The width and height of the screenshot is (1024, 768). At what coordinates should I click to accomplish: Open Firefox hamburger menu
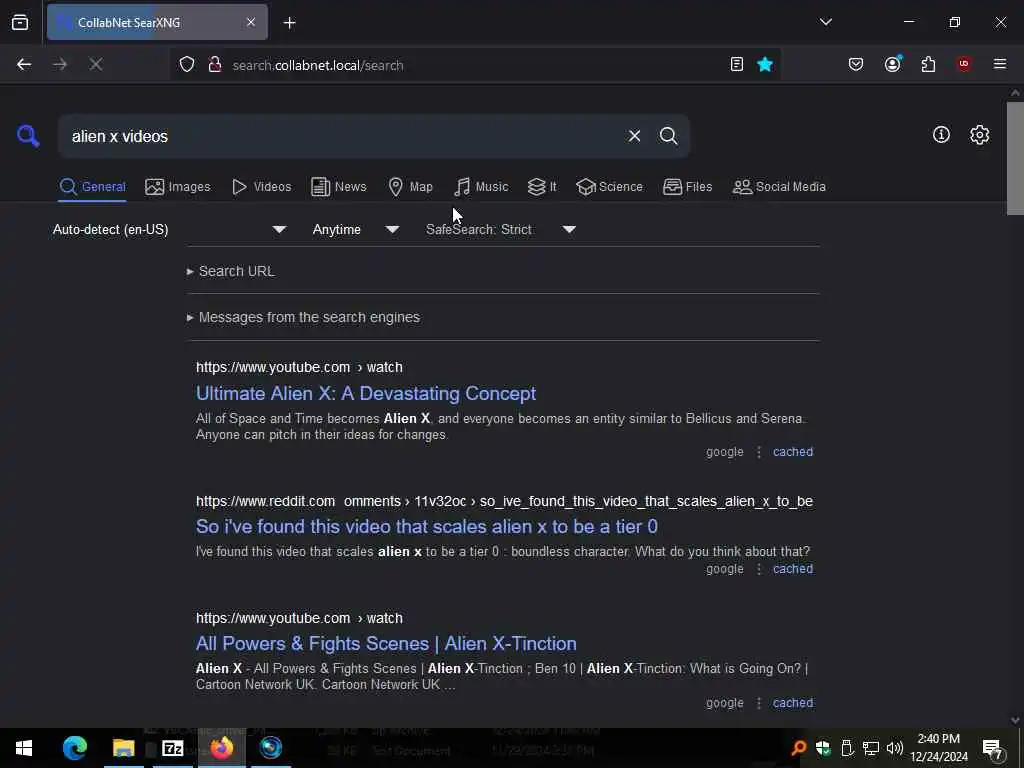click(x=999, y=64)
